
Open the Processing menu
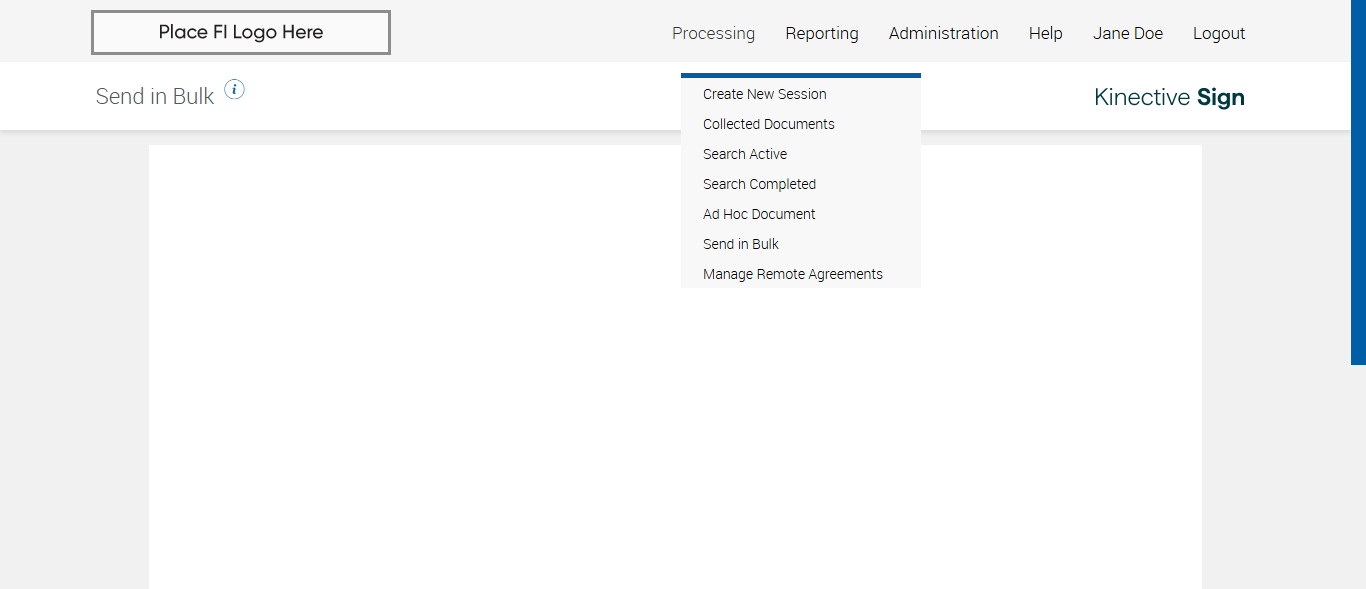click(x=713, y=33)
